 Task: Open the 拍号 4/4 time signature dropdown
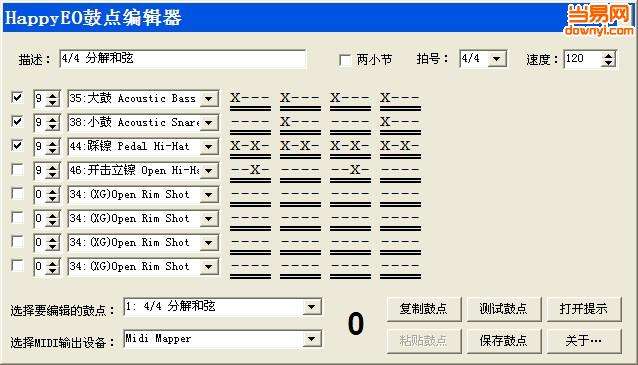(496, 59)
